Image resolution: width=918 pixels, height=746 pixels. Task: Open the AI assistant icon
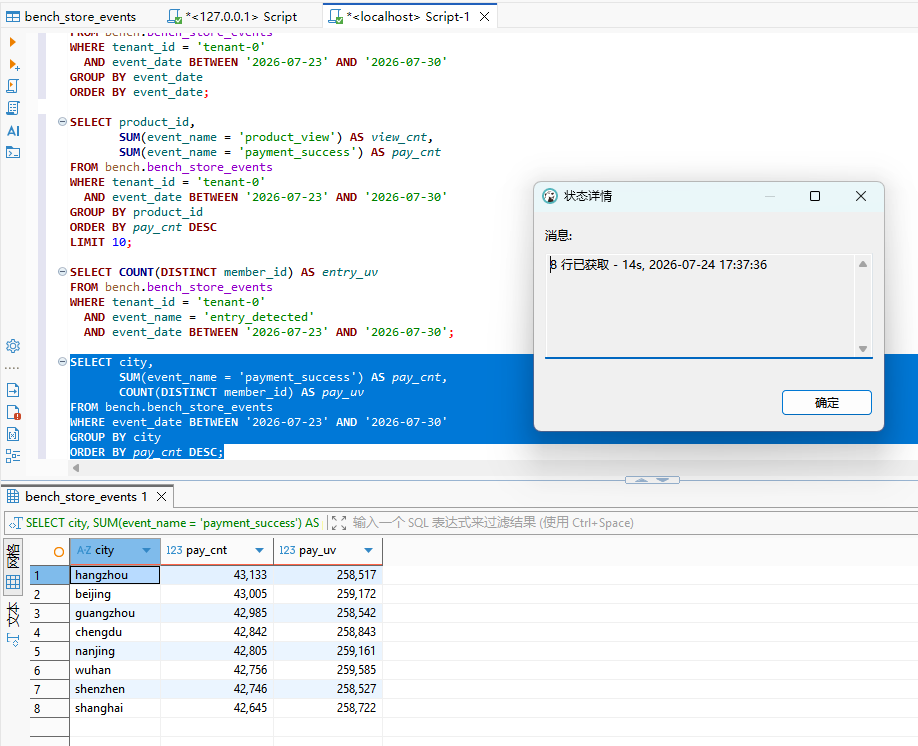pos(13,131)
